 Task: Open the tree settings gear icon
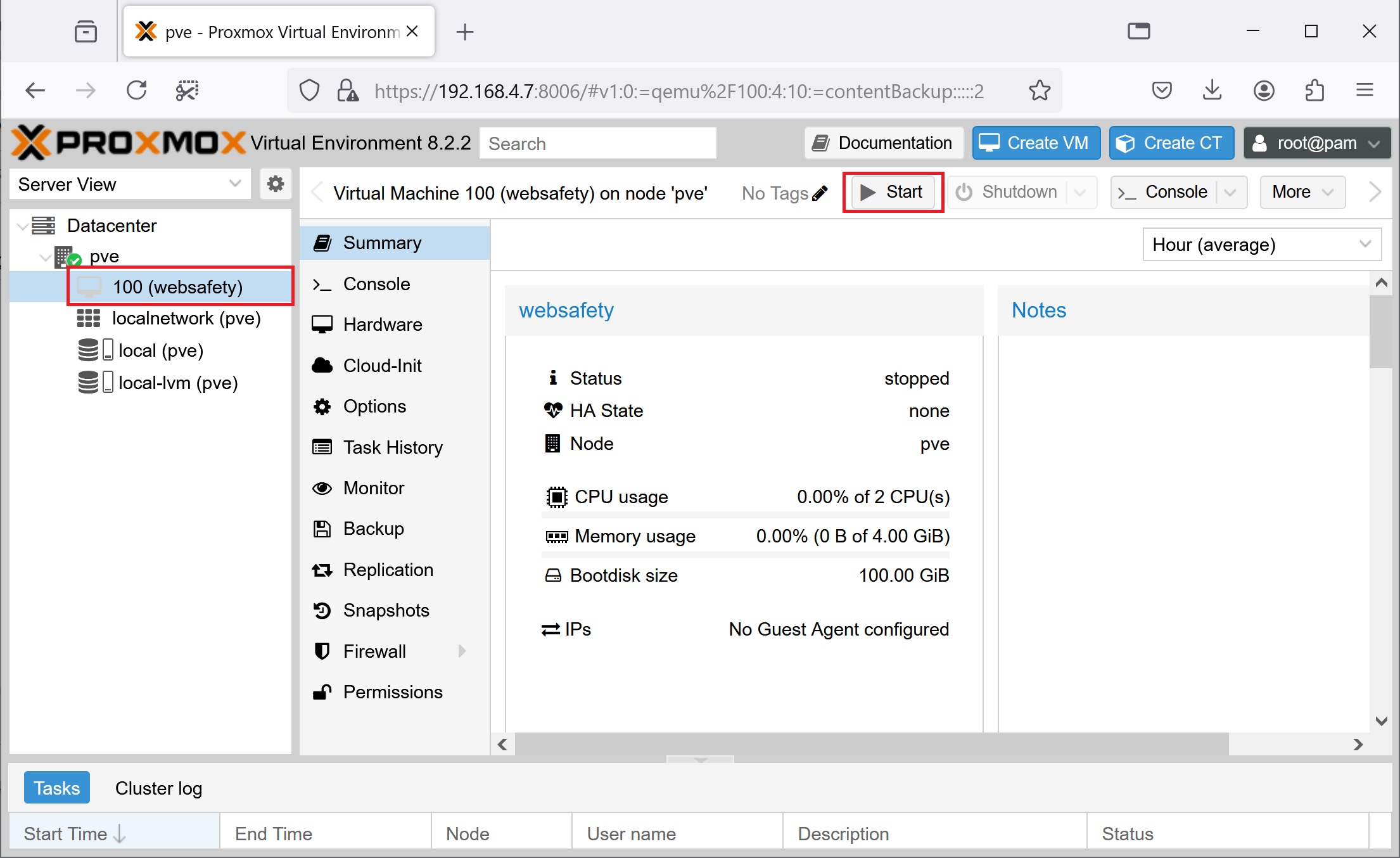click(x=275, y=184)
